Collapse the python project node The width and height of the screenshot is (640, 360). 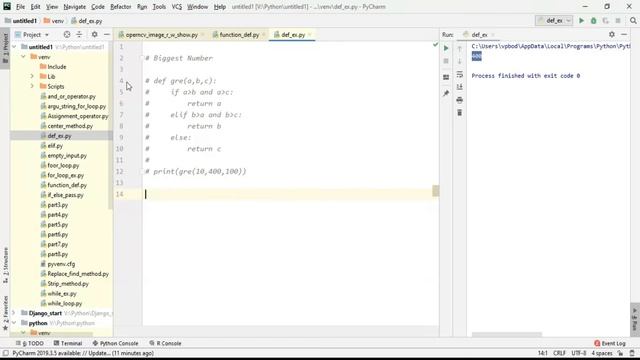14,323
